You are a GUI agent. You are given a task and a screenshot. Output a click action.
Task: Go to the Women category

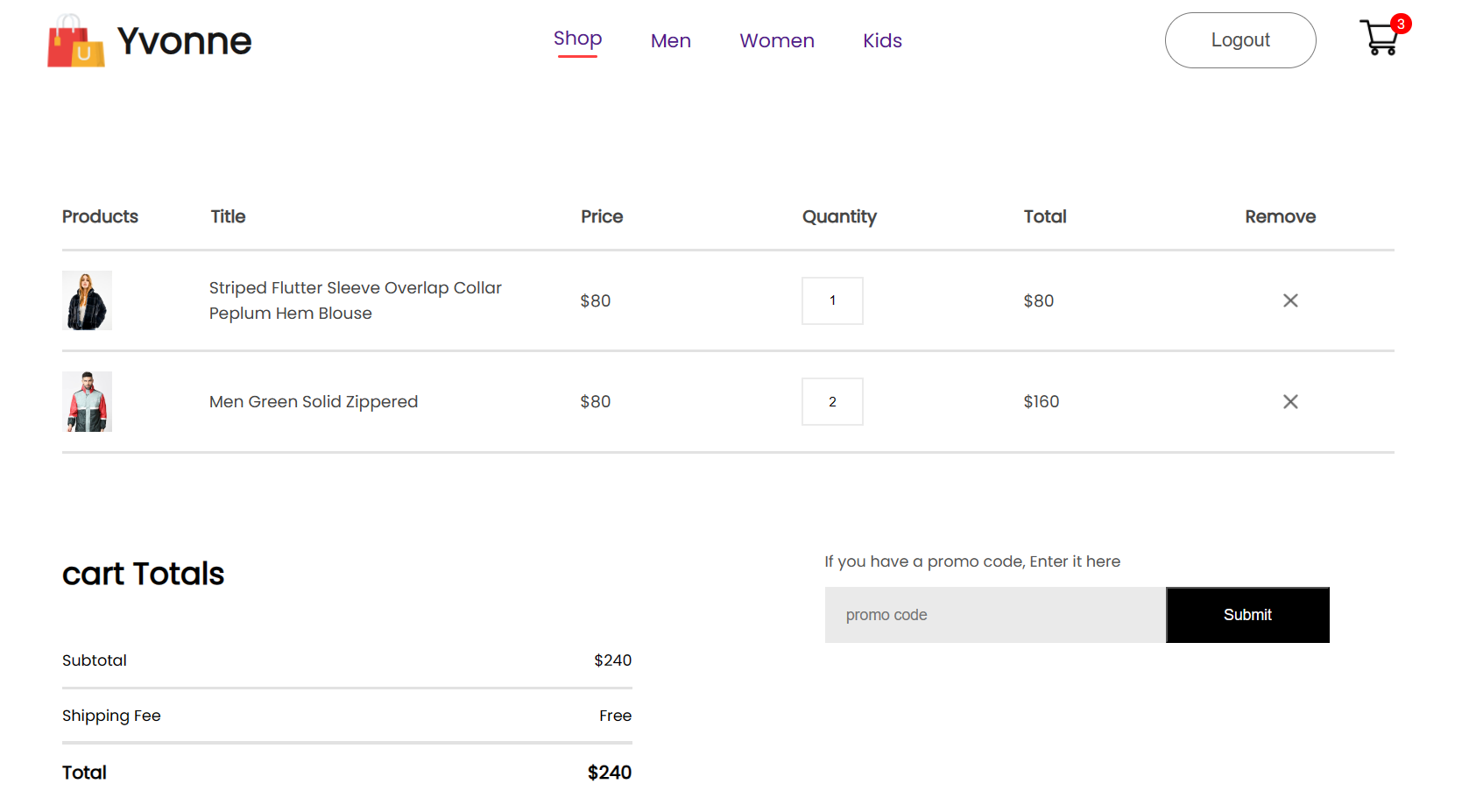[x=777, y=40]
